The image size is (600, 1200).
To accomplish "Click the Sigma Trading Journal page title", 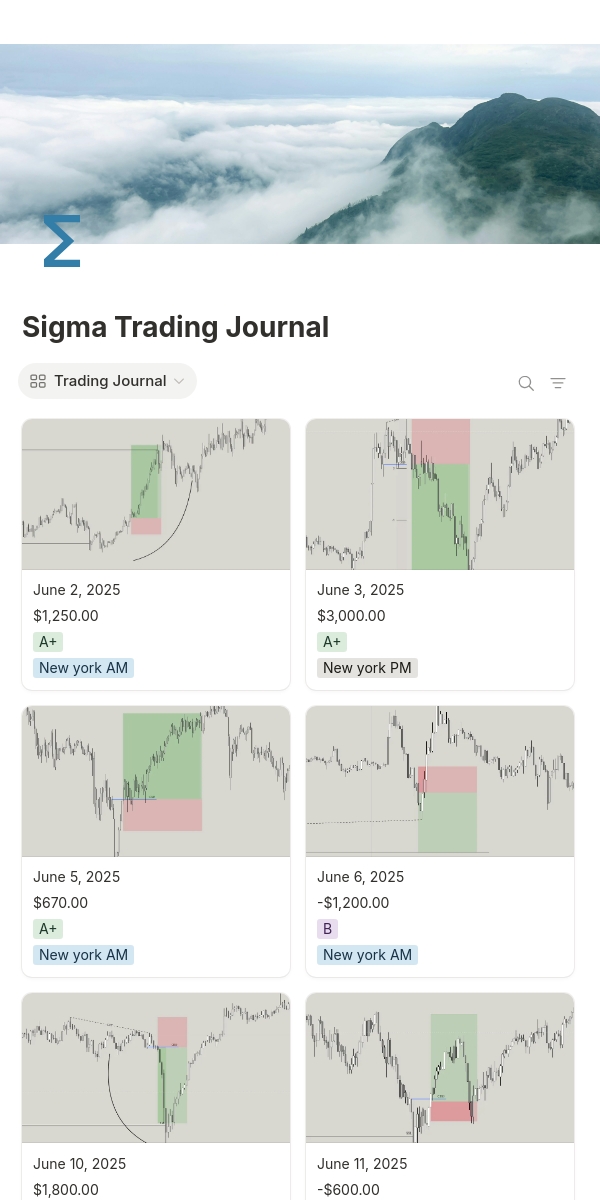I will (x=175, y=327).
